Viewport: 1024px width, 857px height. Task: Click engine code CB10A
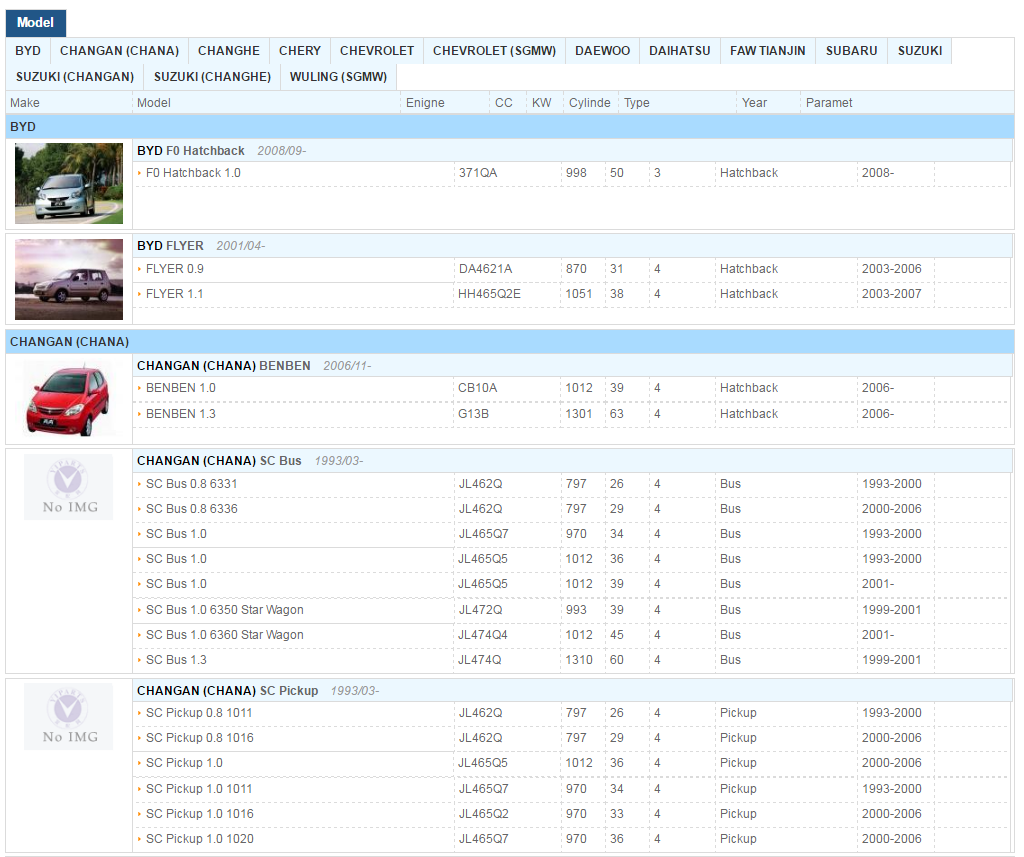477,388
